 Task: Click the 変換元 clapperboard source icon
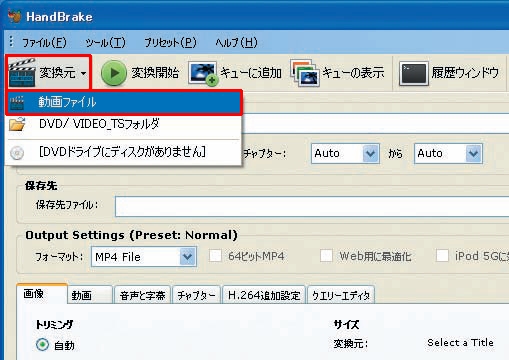pos(22,72)
